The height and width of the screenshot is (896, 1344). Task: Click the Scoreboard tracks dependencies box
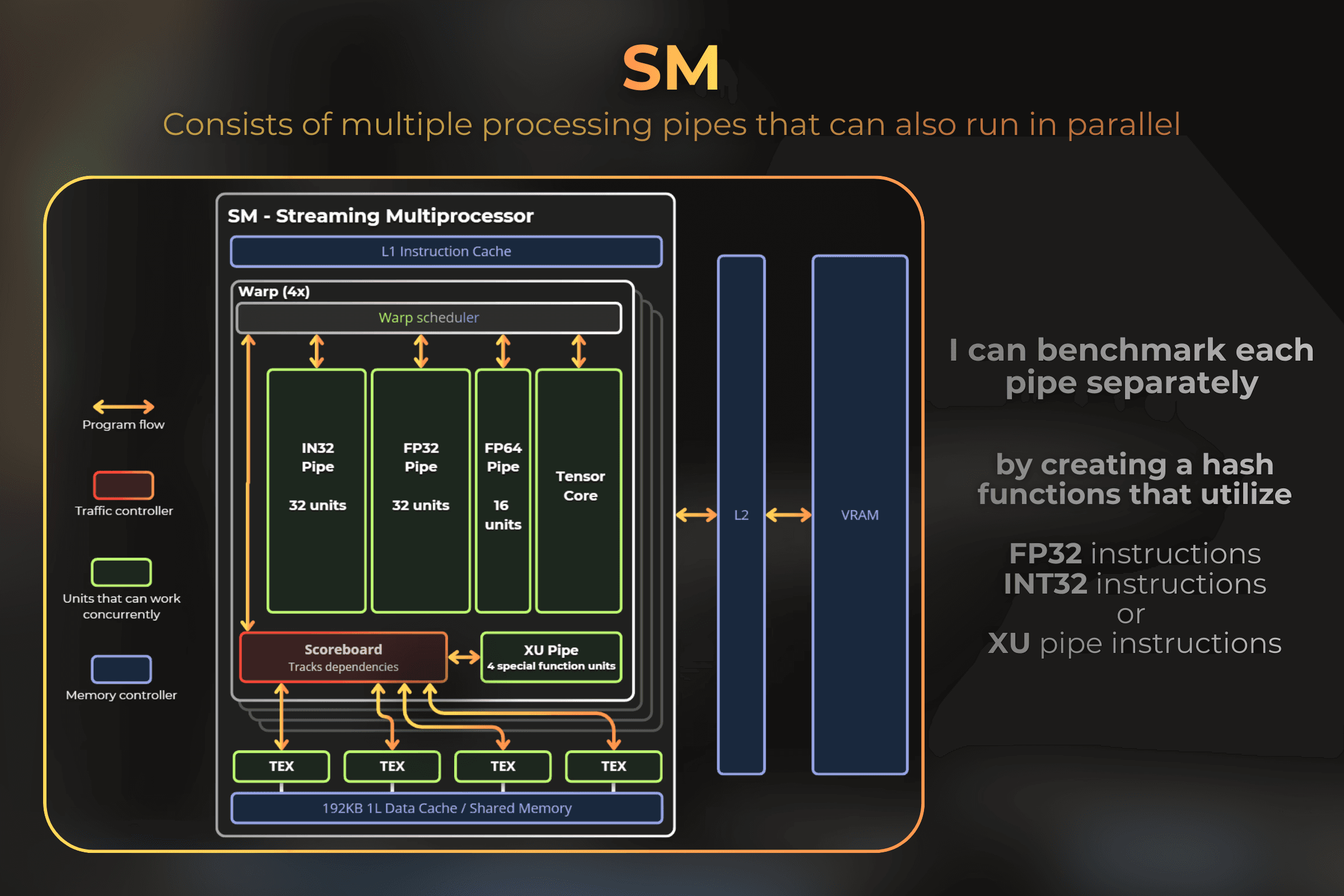(343, 657)
